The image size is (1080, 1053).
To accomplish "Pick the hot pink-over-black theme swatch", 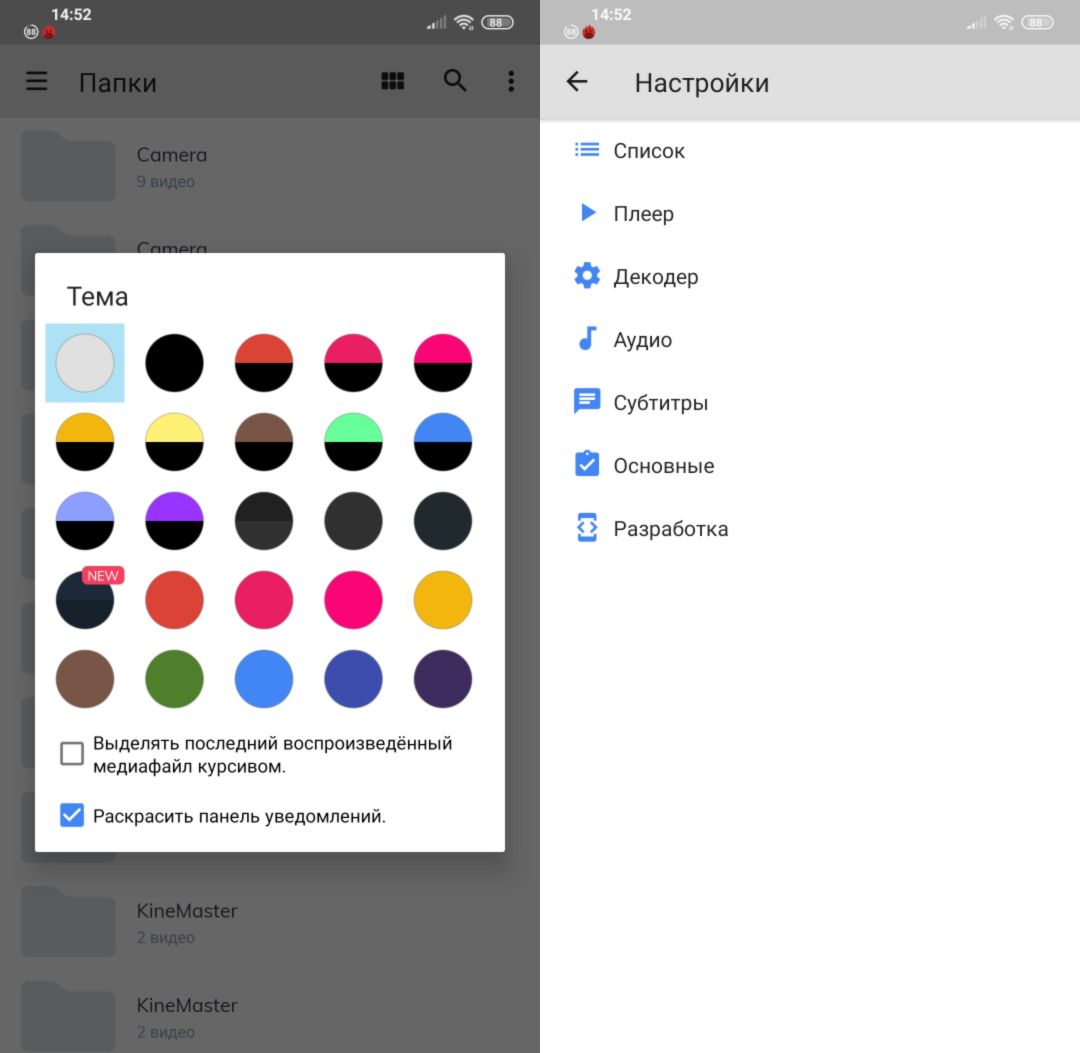I will (x=443, y=363).
